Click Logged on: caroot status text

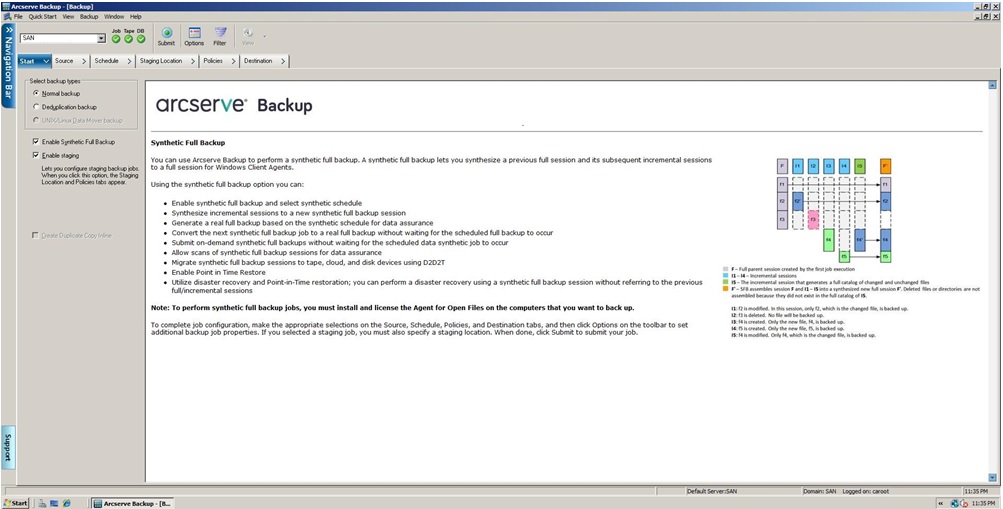[865, 492]
